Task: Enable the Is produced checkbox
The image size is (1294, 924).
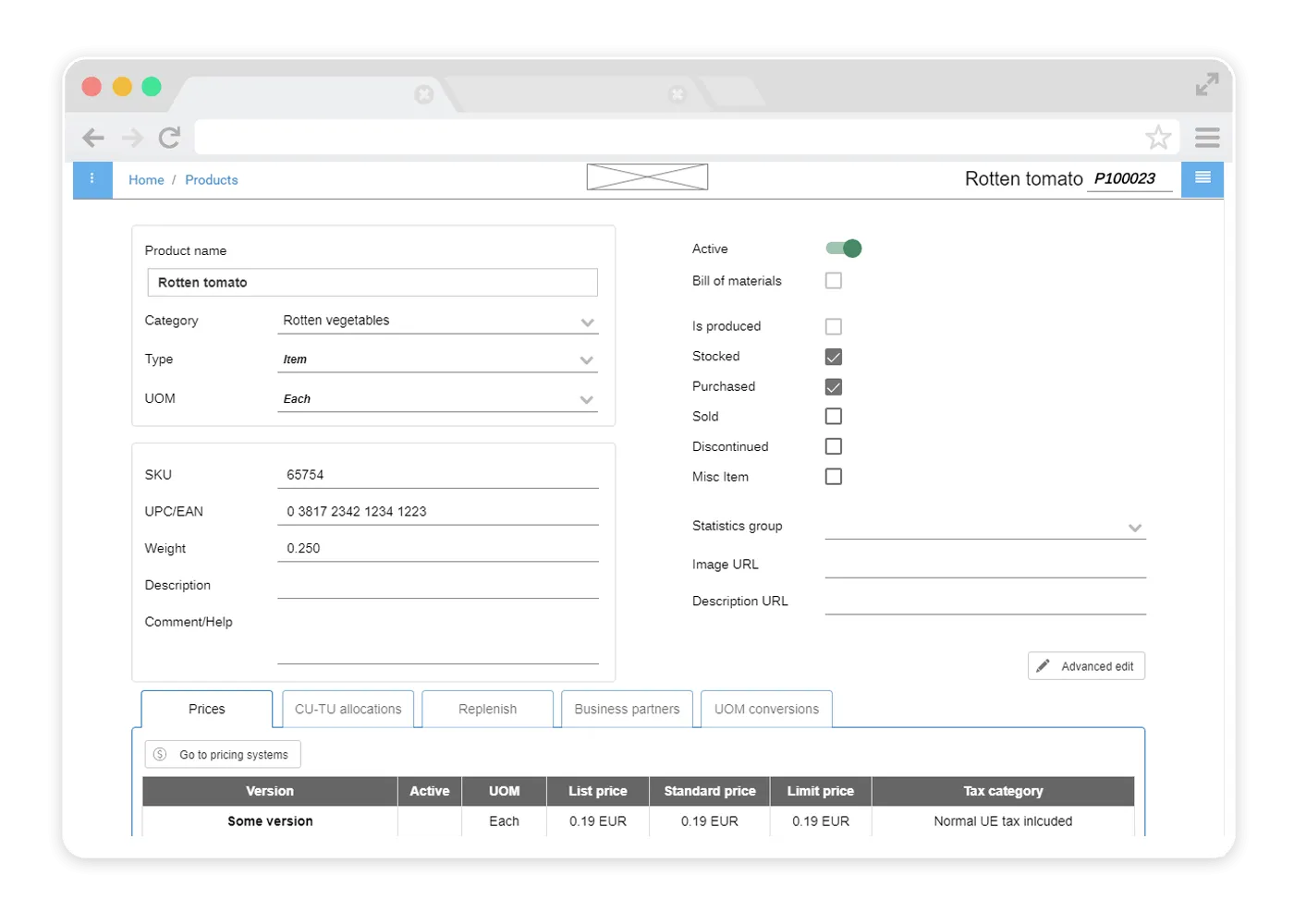Action: [x=834, y=326]
